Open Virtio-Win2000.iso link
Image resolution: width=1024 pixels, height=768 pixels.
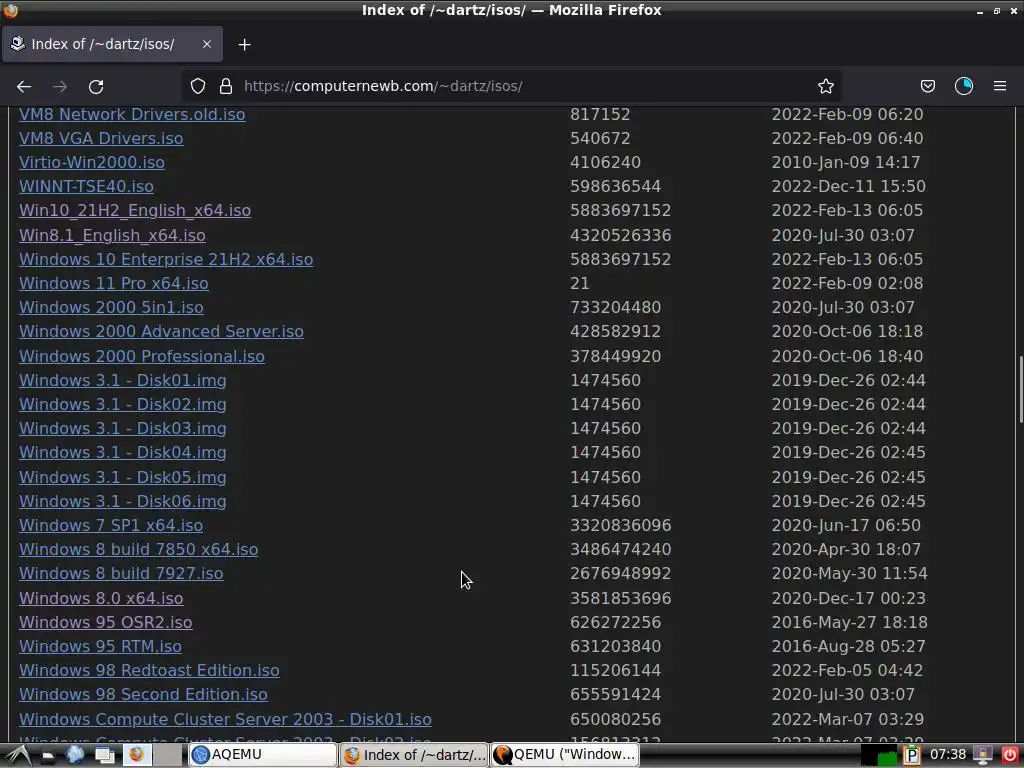[x=91, y=163]
